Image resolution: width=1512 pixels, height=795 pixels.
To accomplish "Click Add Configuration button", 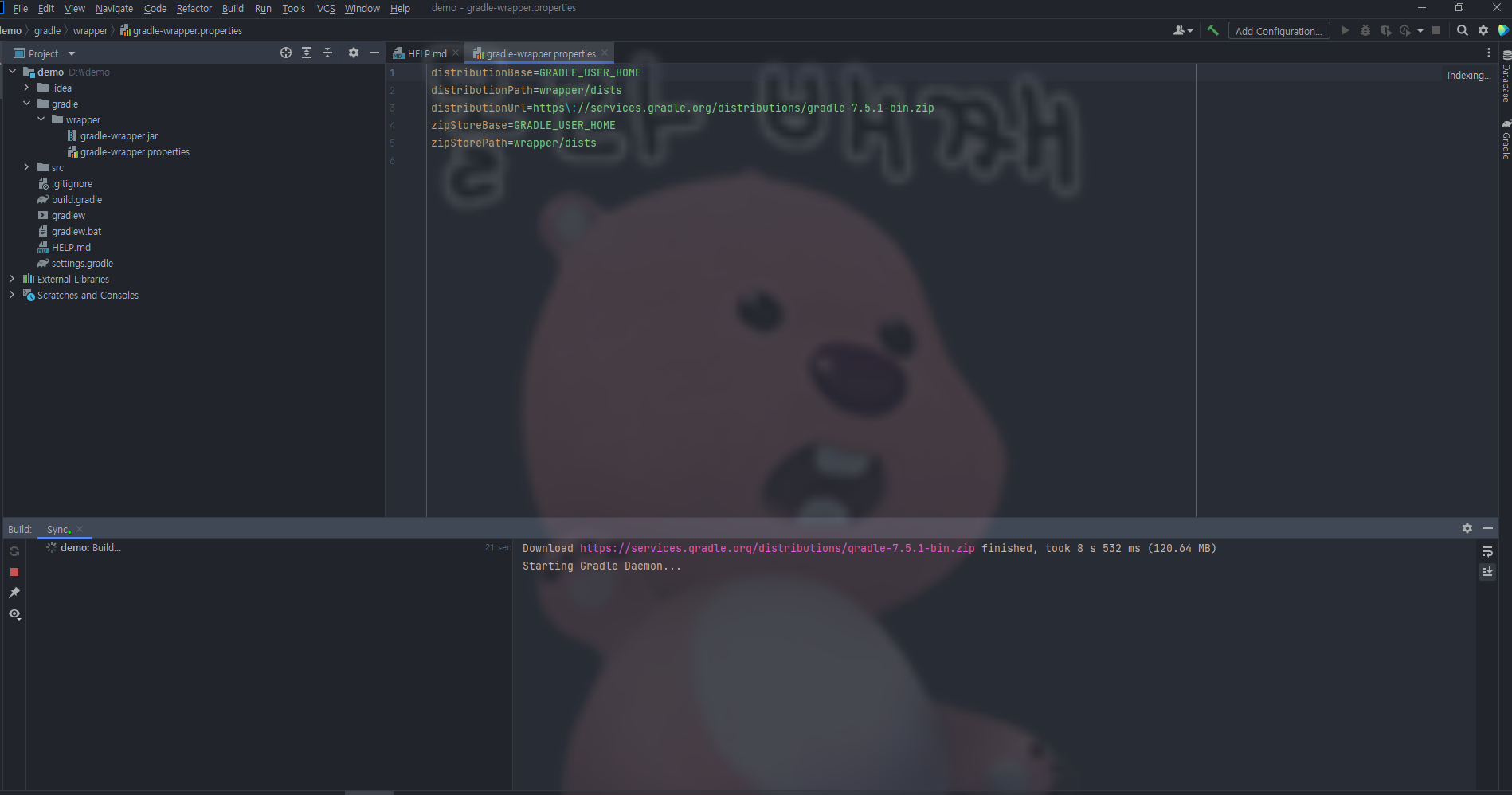I will point(1279,31).
